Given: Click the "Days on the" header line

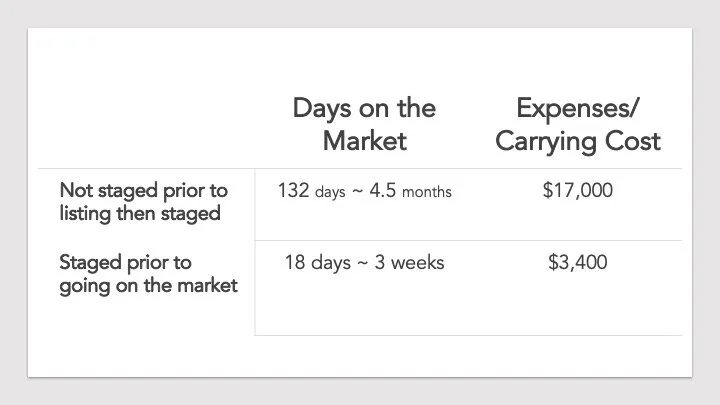Looking at the screenshot, I should click(364, 108).
